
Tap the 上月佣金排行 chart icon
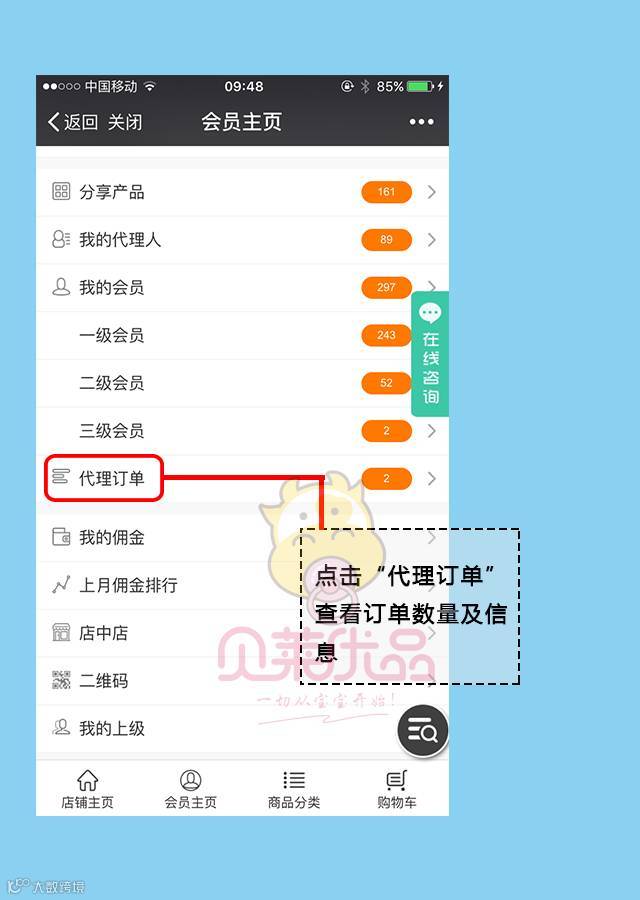(61, 584)
